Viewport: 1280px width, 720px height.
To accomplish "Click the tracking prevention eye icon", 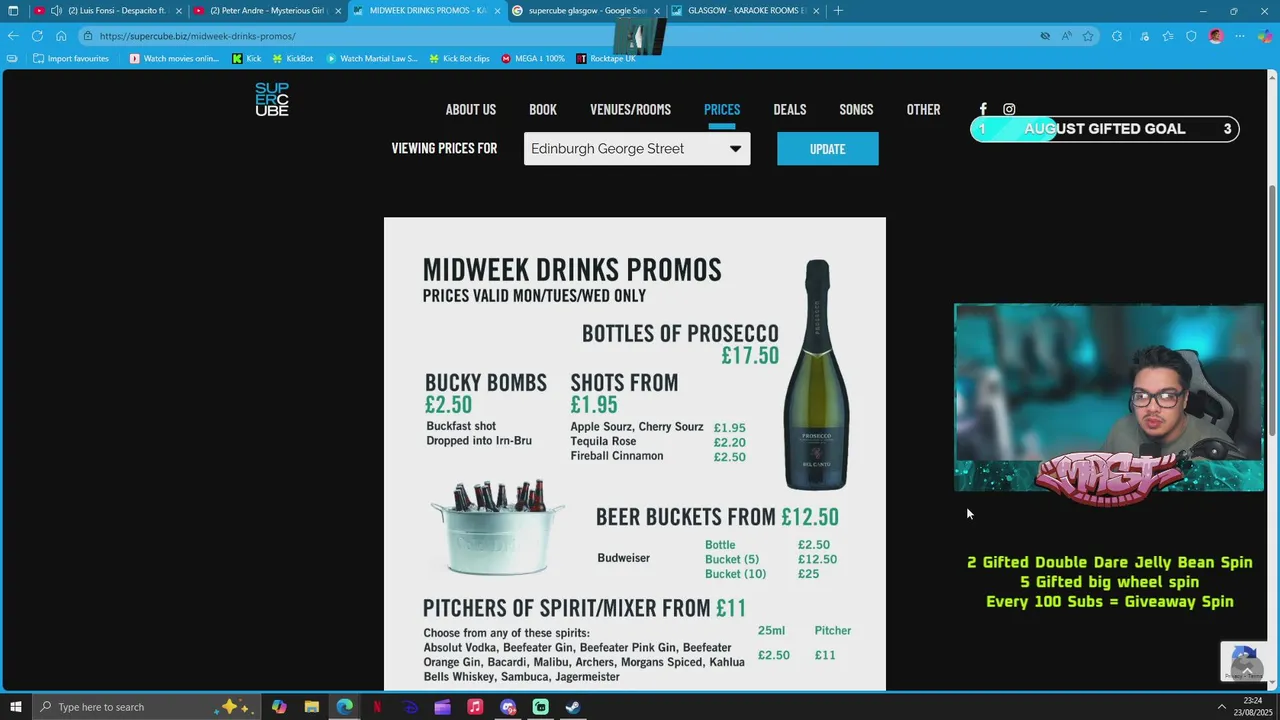I will [x=1045, y=36].
